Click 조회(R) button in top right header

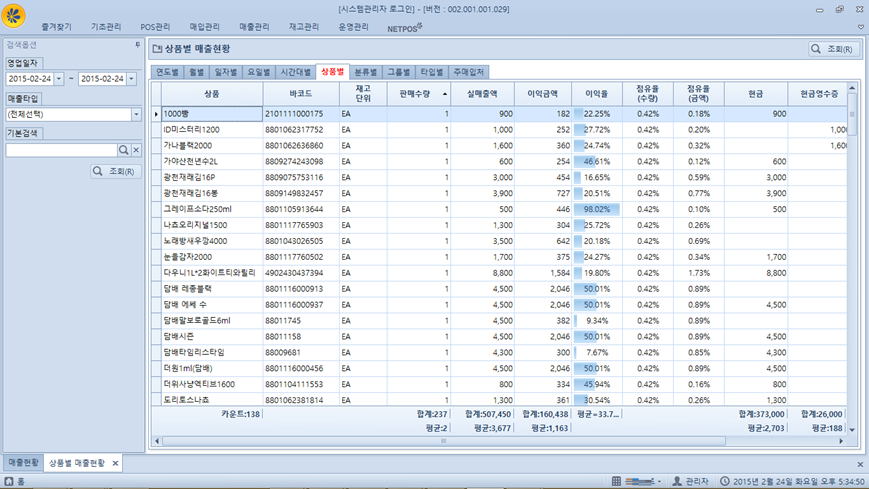(x=833, y=49)
